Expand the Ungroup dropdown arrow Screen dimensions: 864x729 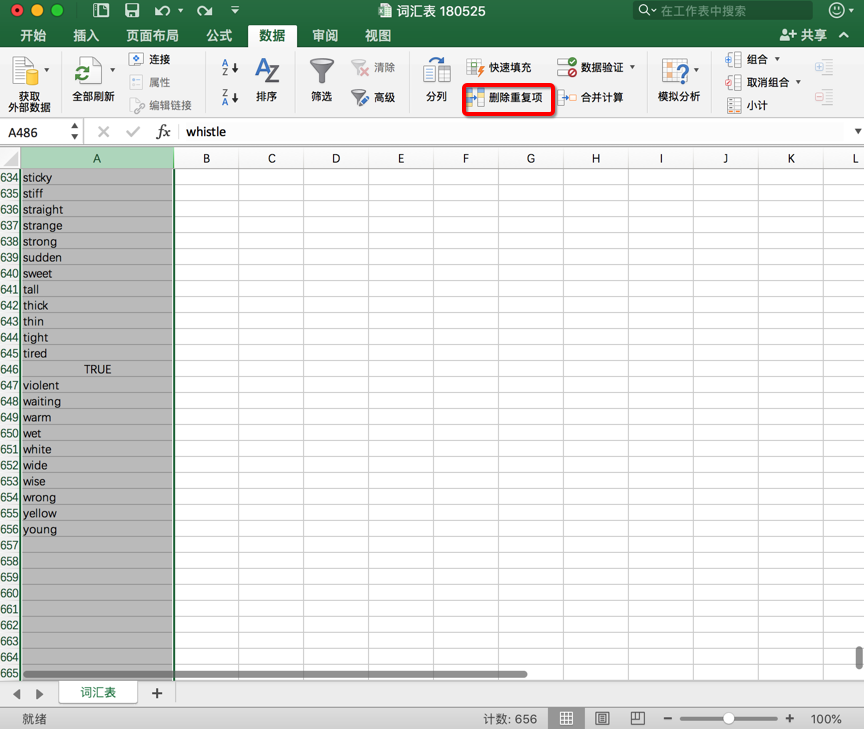798,82
